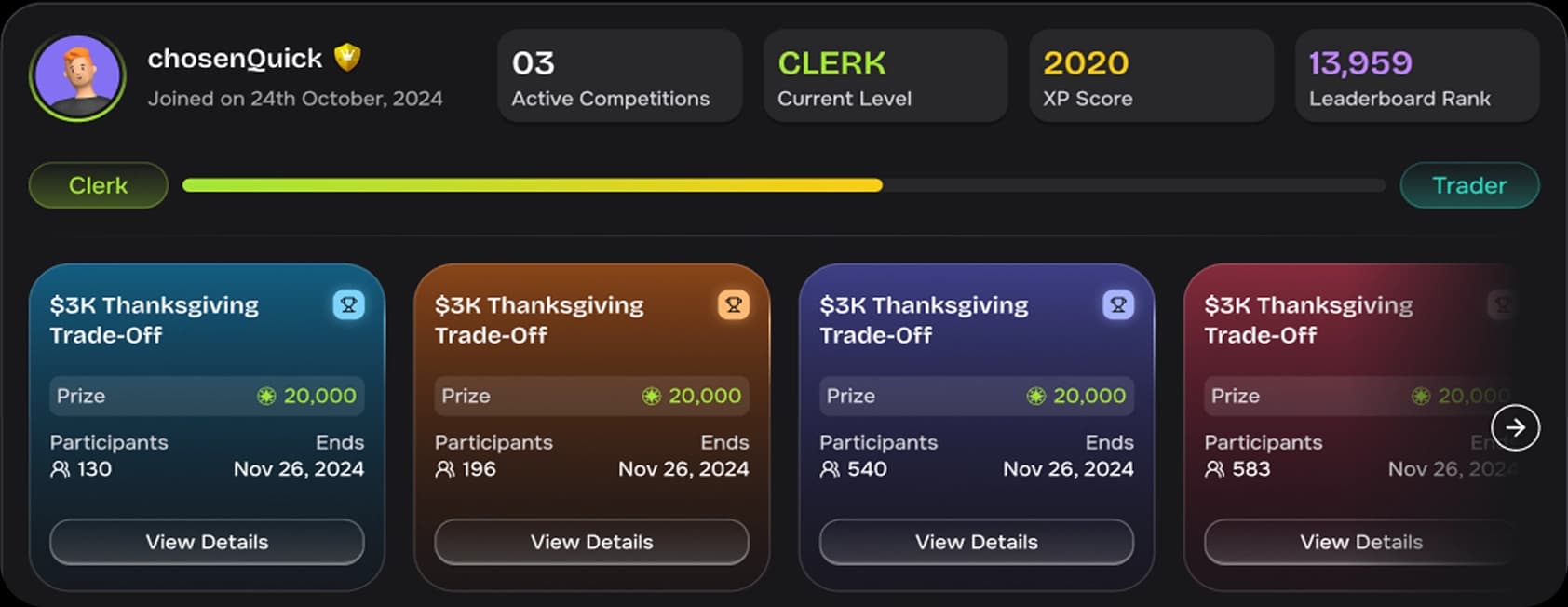Viewport: 1568px width, 607px height.
Task: Click trophy icon on blue competition card
Action: click(348, 304)
